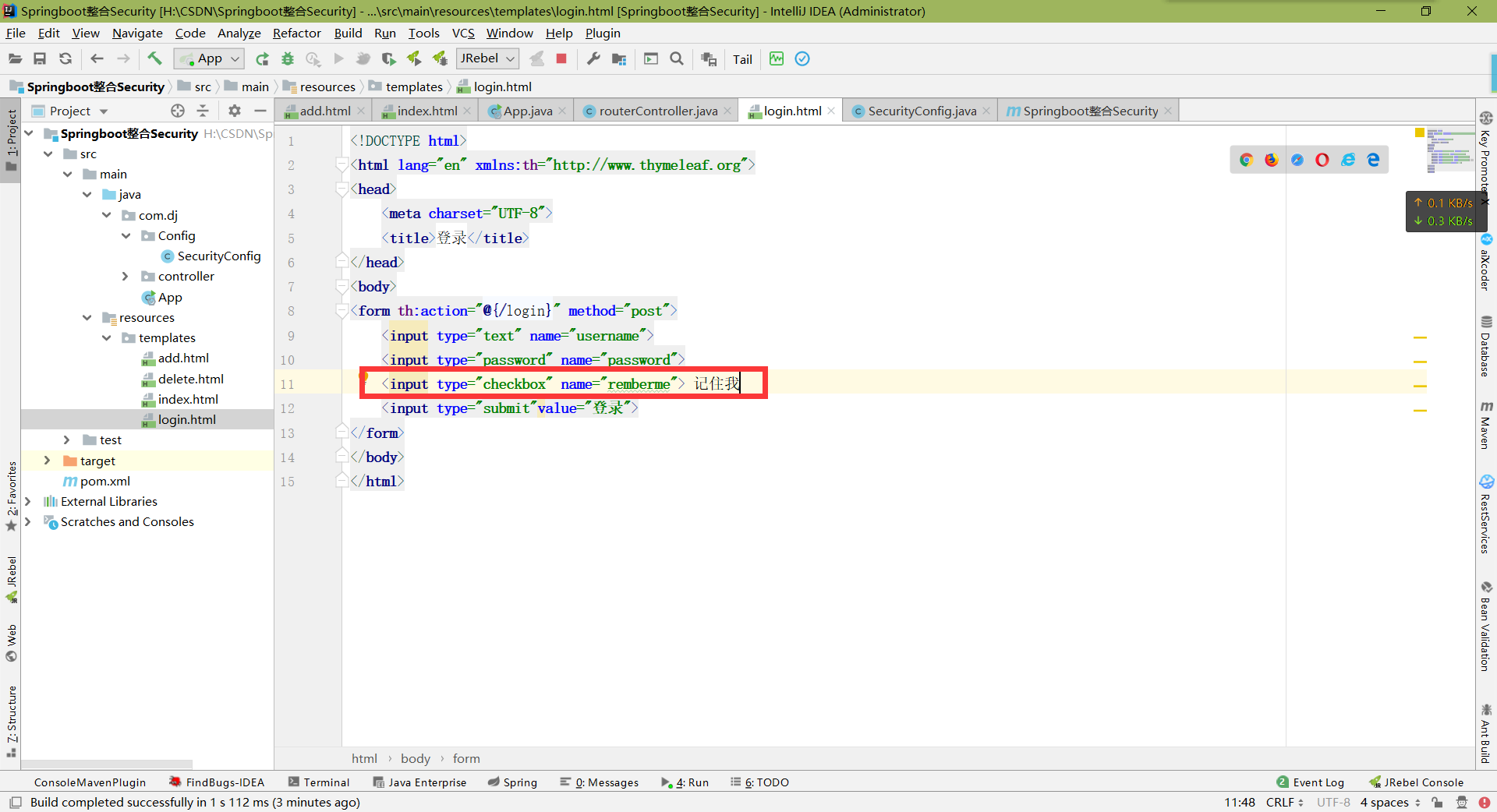Click the Rerun App icon
The image size is (1497, 812).
point(262,58)
